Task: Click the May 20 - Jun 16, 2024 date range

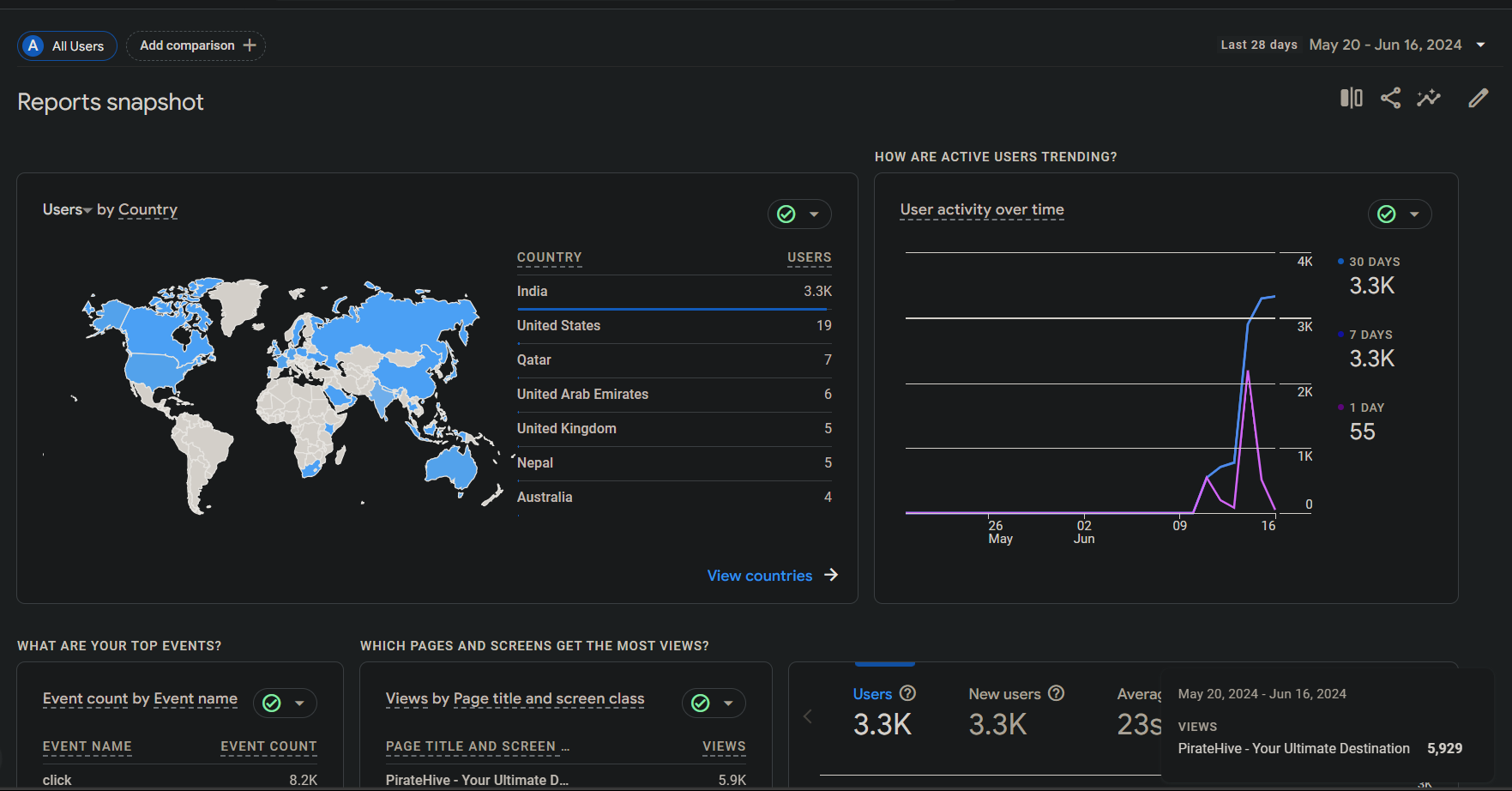Action: click(x=1385, y=45)
